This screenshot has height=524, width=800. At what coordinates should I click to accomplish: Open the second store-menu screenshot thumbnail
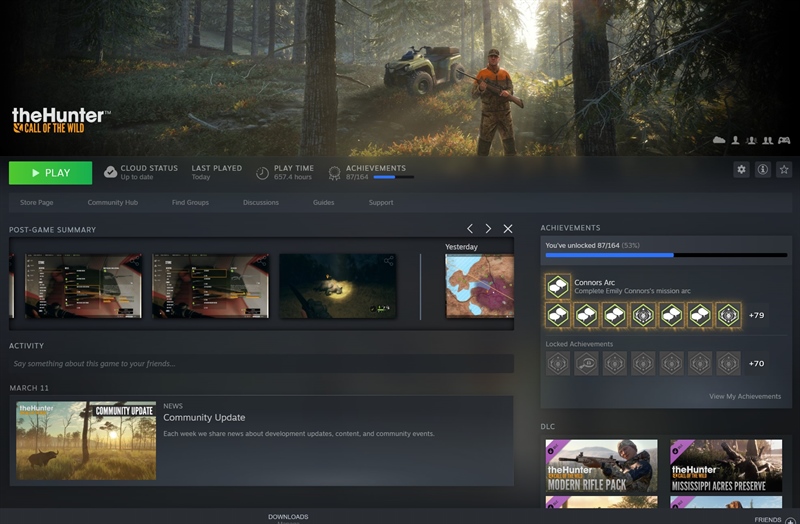(211, 286)
